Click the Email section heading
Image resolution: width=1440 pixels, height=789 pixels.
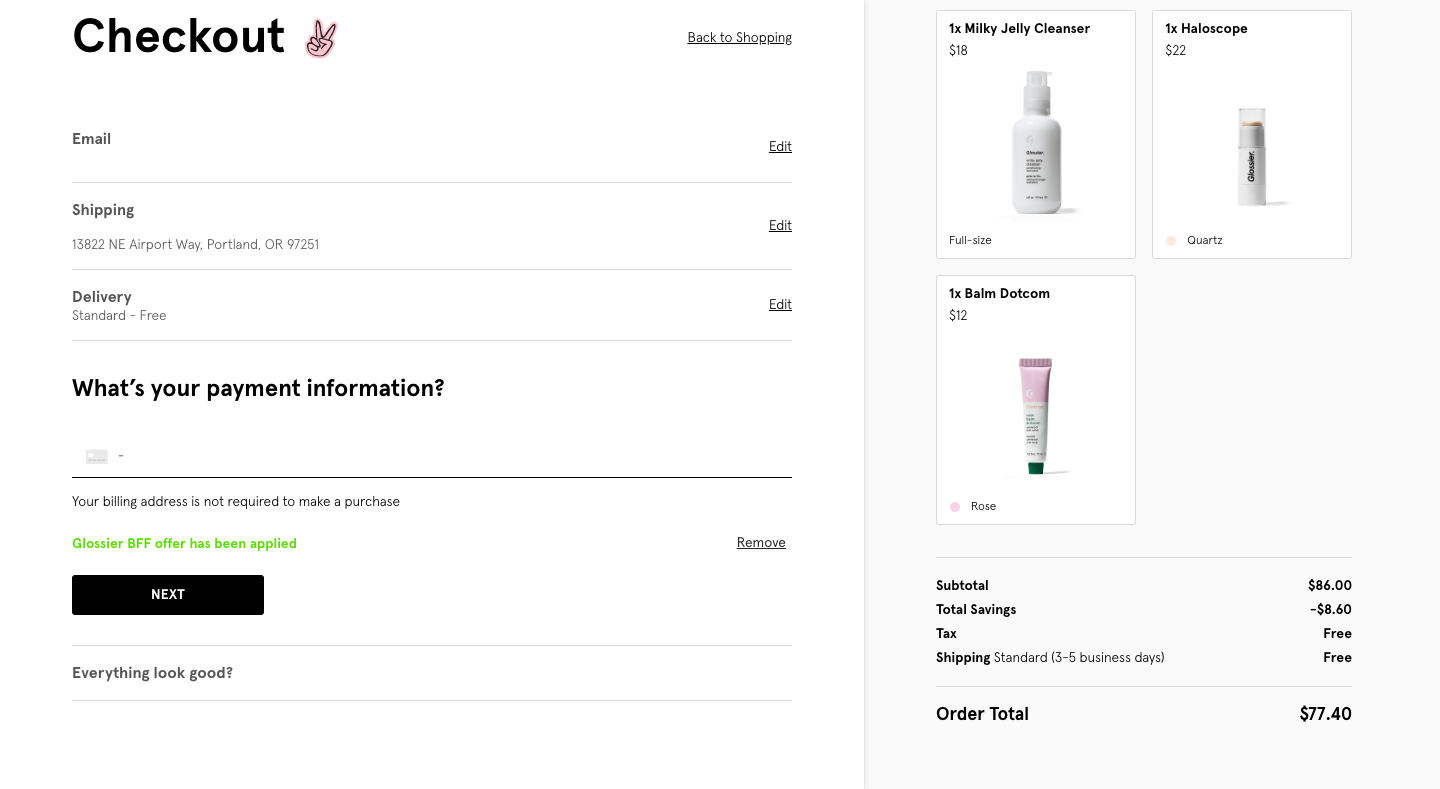91,139
